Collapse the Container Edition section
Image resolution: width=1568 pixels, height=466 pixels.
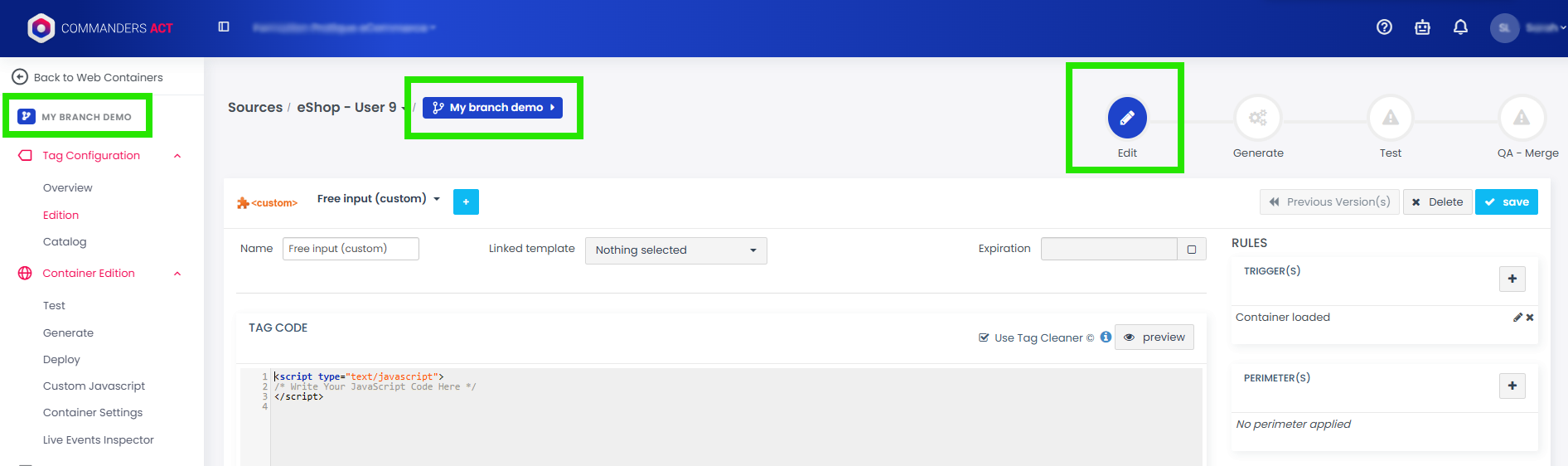177,274
